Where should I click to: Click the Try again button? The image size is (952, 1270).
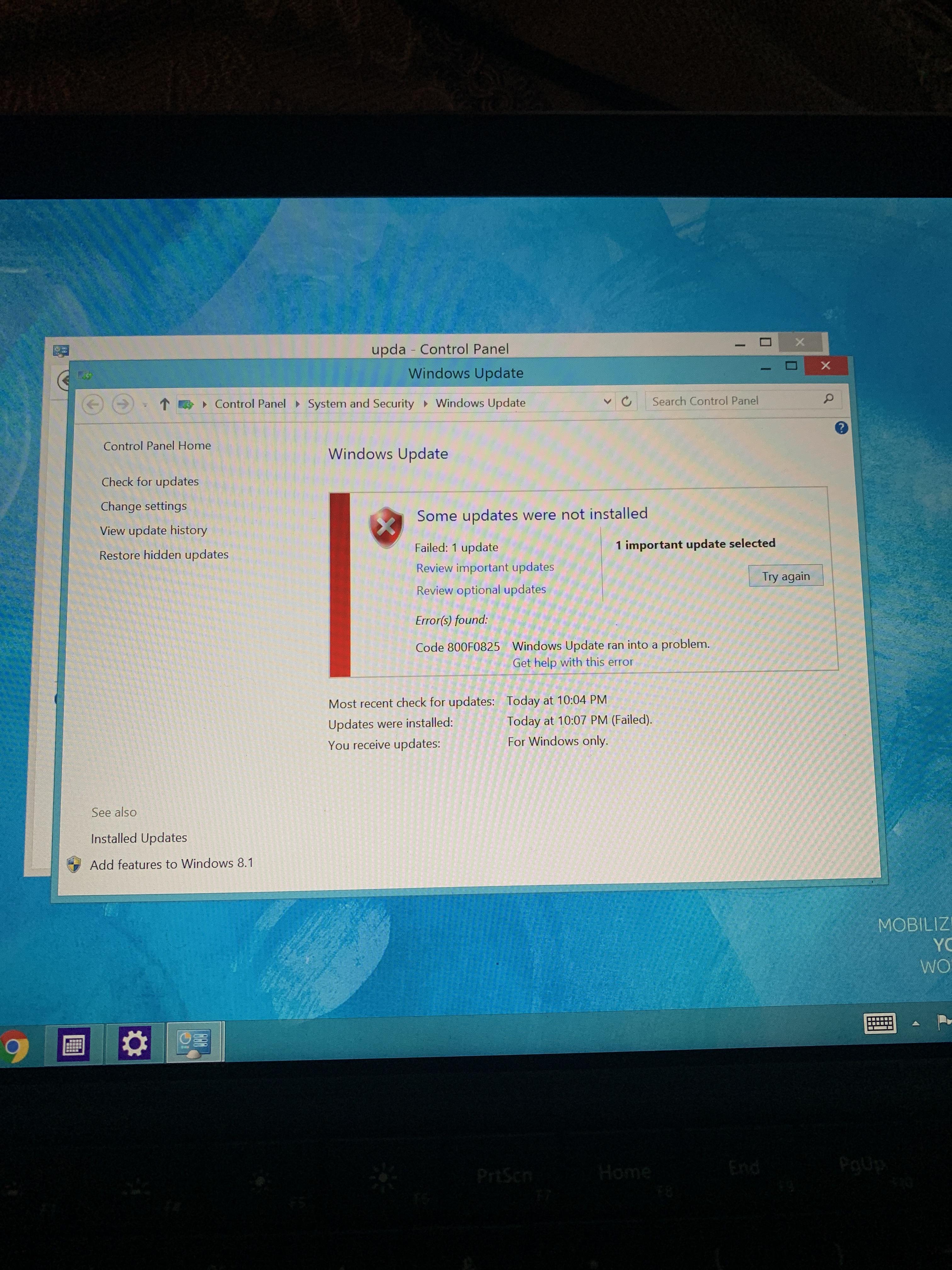click(x=785, y=576)
